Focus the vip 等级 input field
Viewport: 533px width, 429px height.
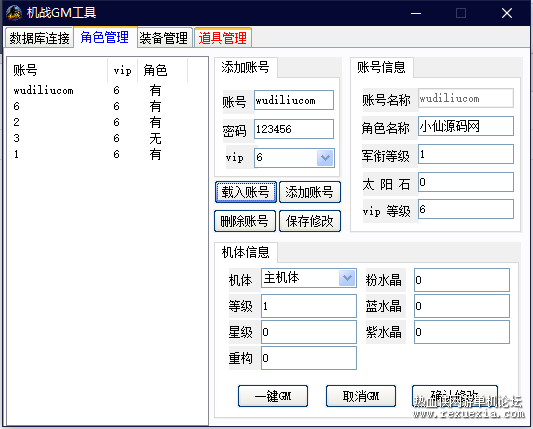coord(466,209)
